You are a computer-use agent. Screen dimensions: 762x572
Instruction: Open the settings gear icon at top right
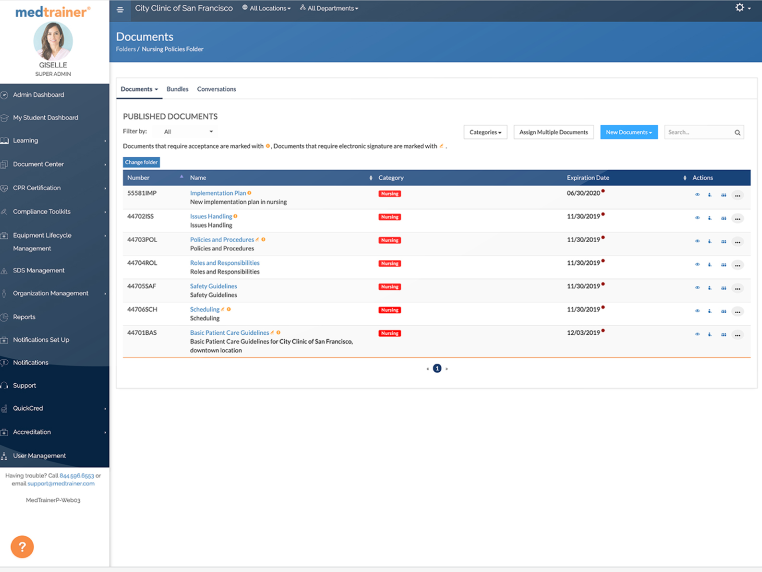[x=740, y=7]
